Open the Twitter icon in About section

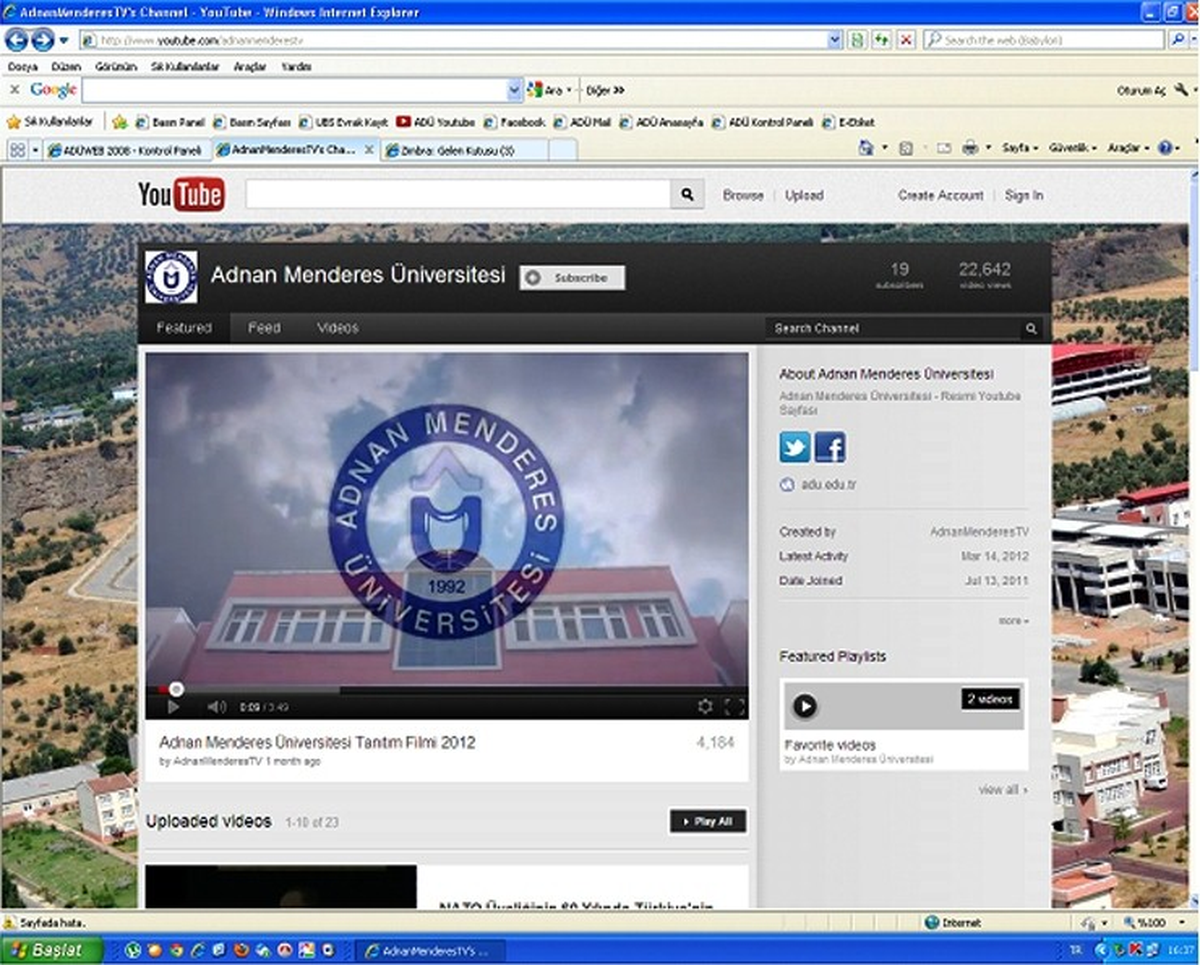795,446
